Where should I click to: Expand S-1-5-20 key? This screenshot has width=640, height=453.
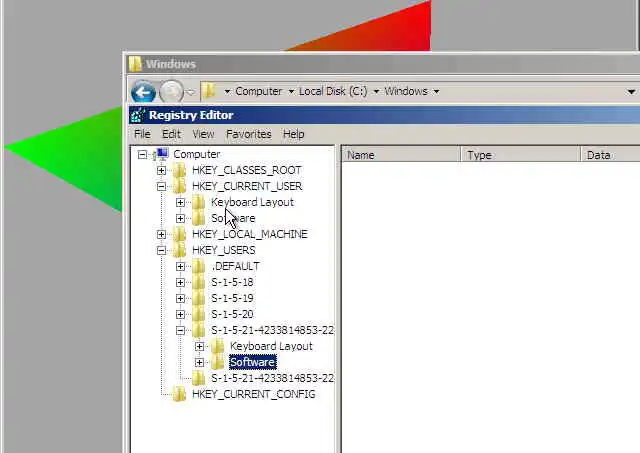180,314
